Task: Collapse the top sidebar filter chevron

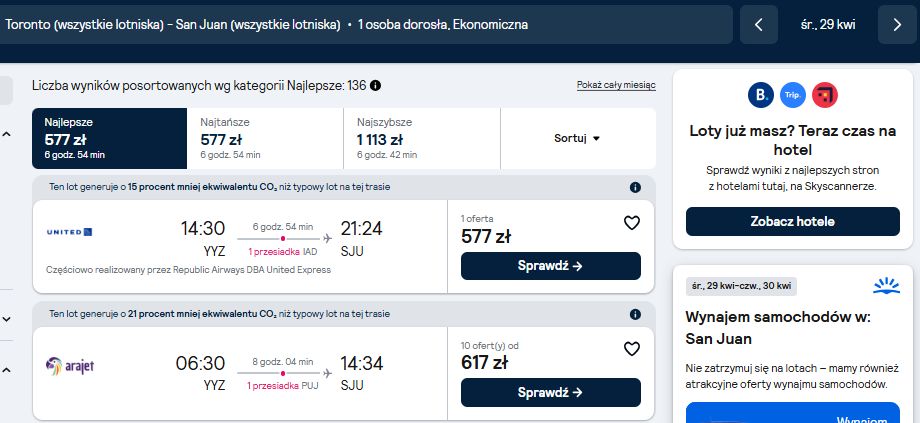Action: 6,134
